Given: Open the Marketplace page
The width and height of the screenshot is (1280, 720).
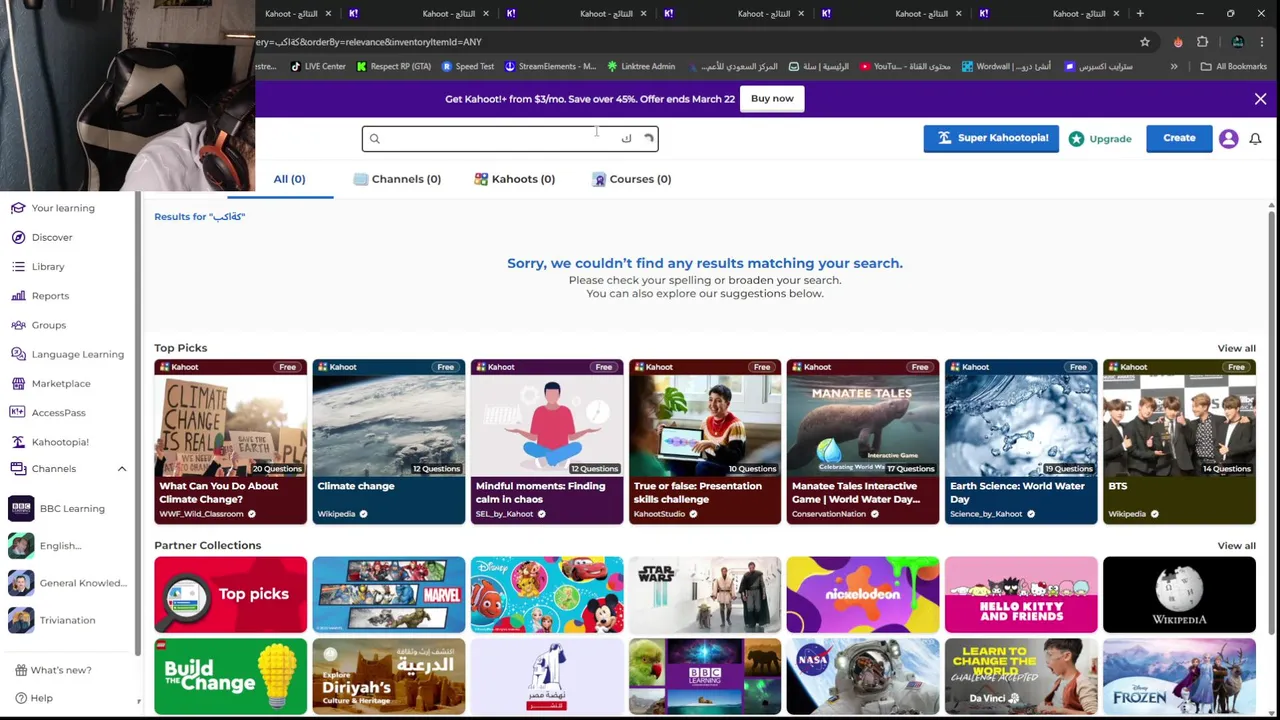Looking at the screenshot, I should point(50,383).
